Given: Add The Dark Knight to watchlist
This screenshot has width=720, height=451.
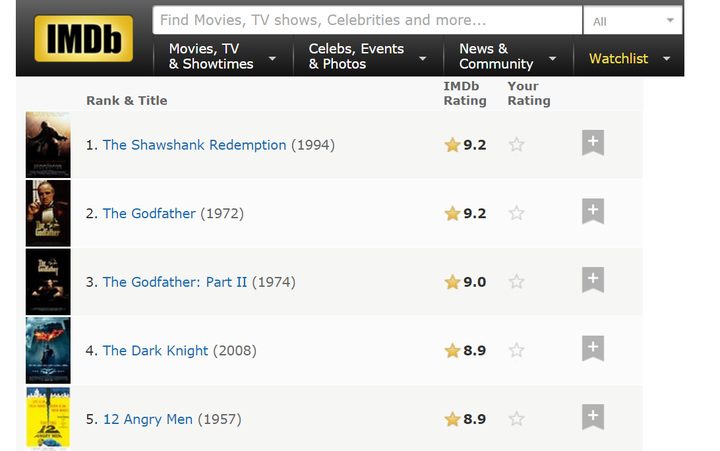Looking at the screenshot, I should (593, 348).
